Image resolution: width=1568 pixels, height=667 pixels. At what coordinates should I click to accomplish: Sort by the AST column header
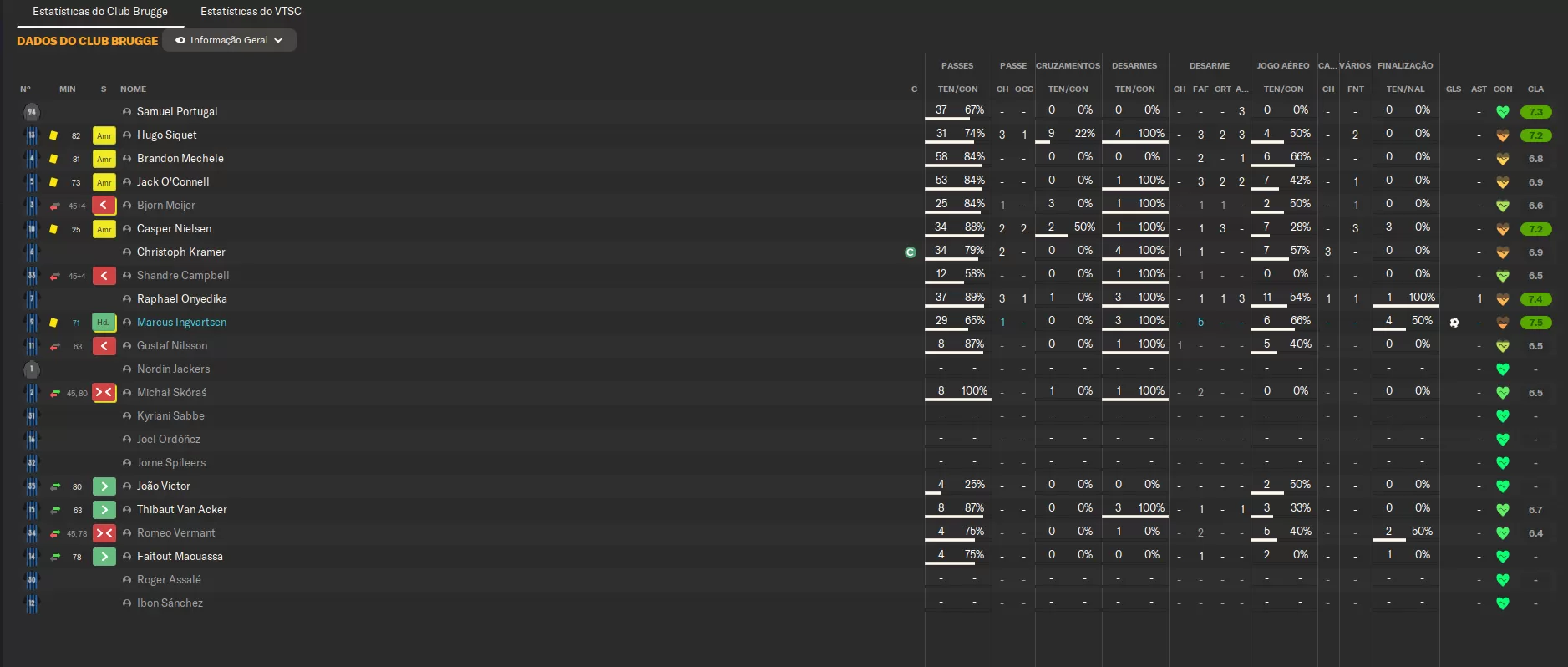coord(1479,89)
